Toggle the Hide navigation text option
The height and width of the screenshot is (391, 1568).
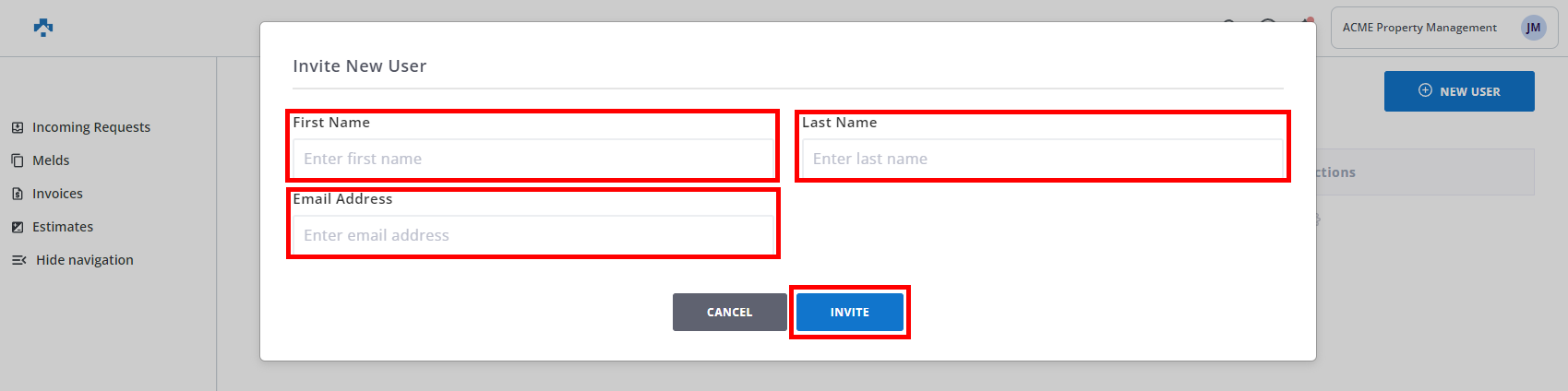[x=85, y=260]
